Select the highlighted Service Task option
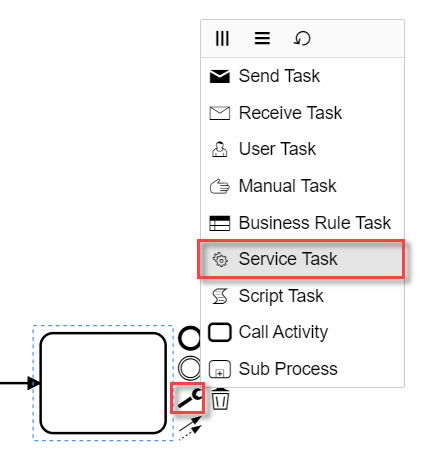 pyautogui.click(x=301, y=259)
